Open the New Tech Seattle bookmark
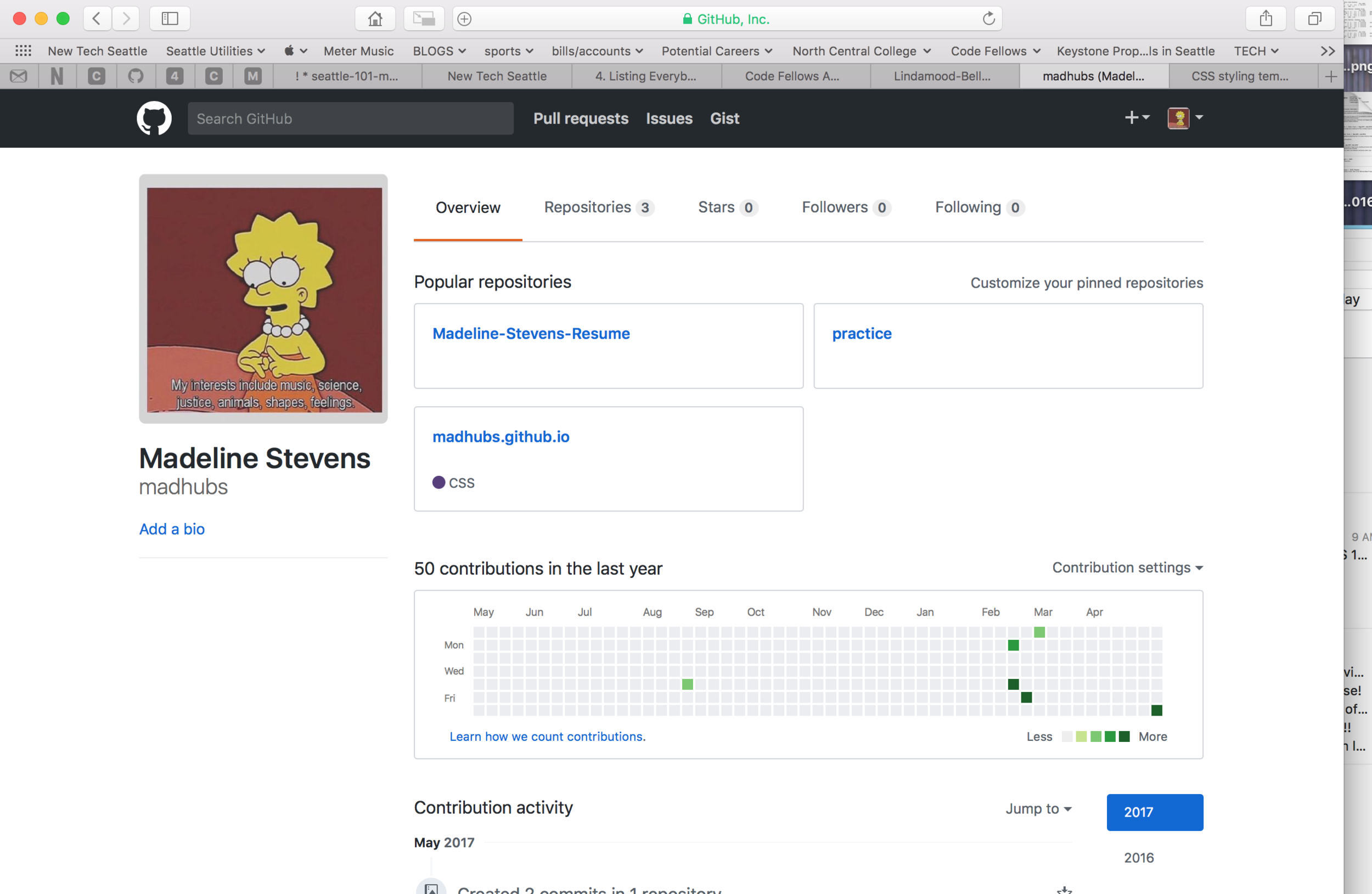 [x=98, y=50]
